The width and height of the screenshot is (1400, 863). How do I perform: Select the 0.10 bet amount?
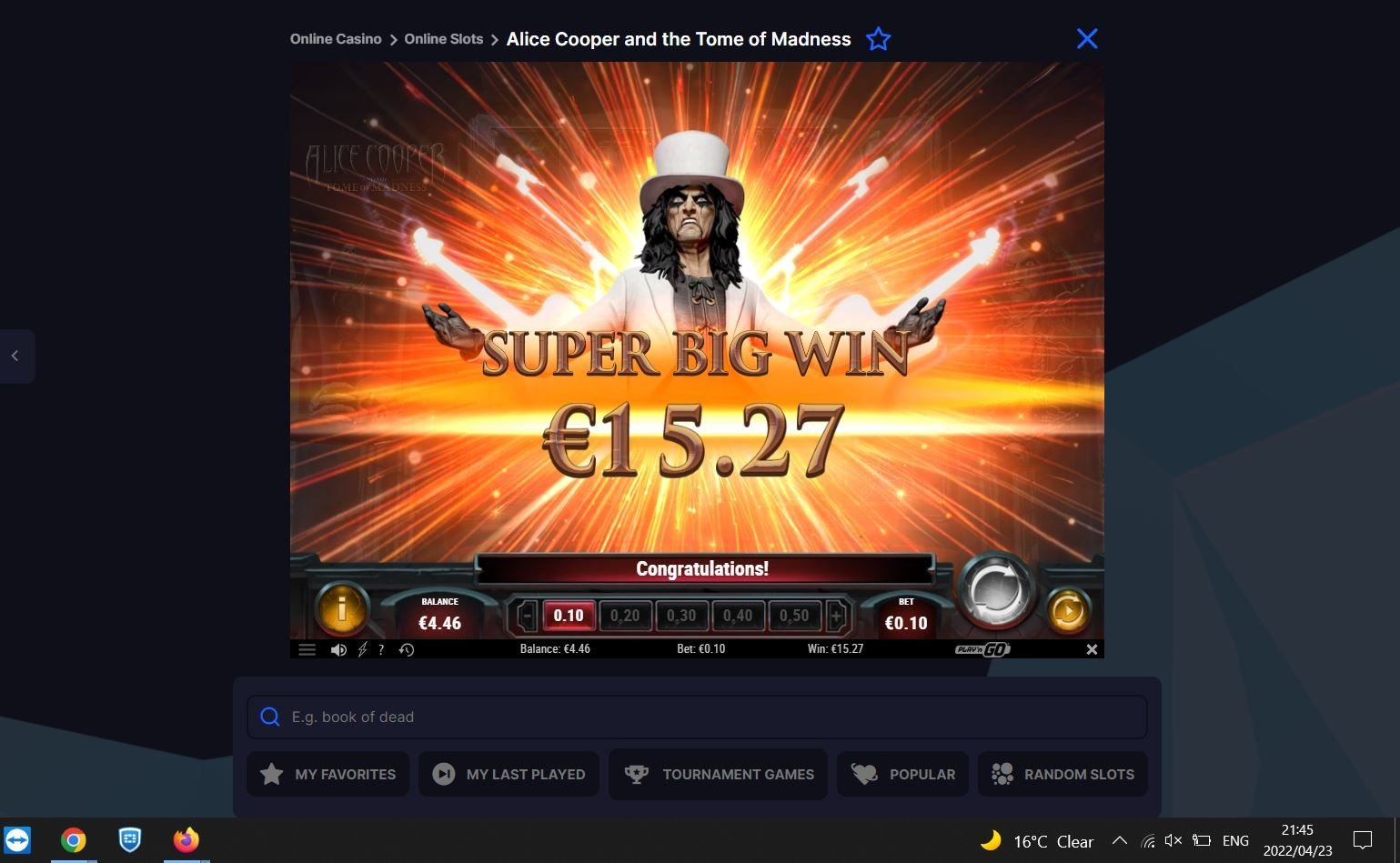(569, 616)
